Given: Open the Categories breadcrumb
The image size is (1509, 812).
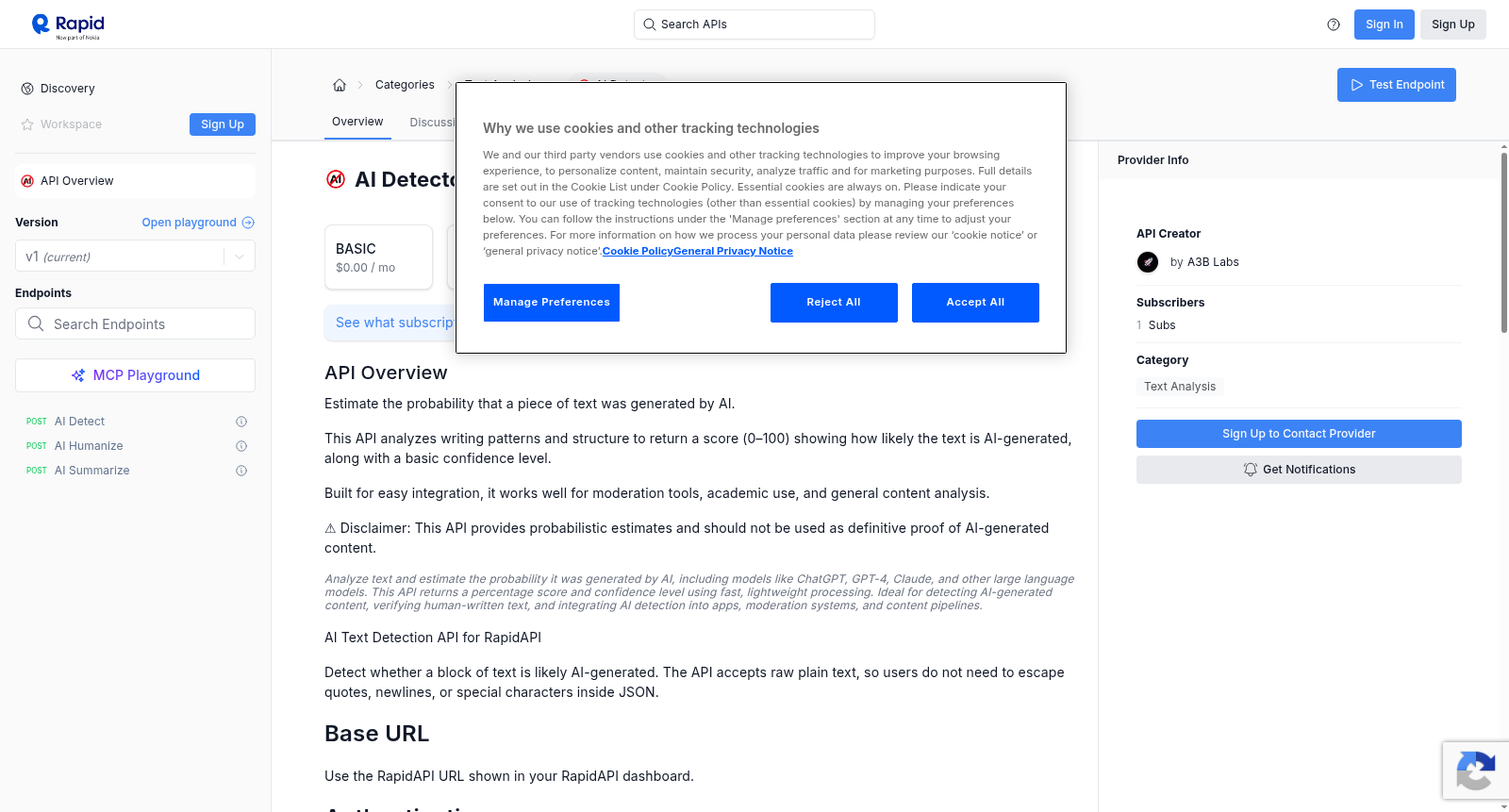Looking at the screenshot, I should click(x=405, y=85).
